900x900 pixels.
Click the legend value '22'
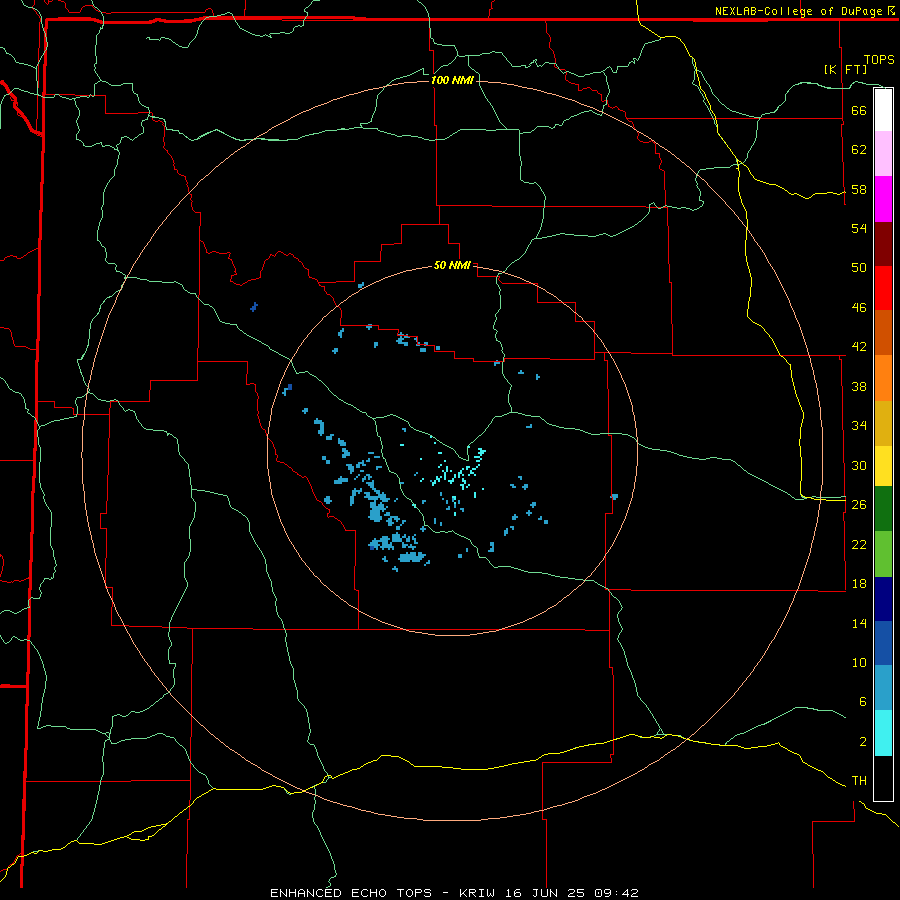pyautogui.click(x=859, y=544)
